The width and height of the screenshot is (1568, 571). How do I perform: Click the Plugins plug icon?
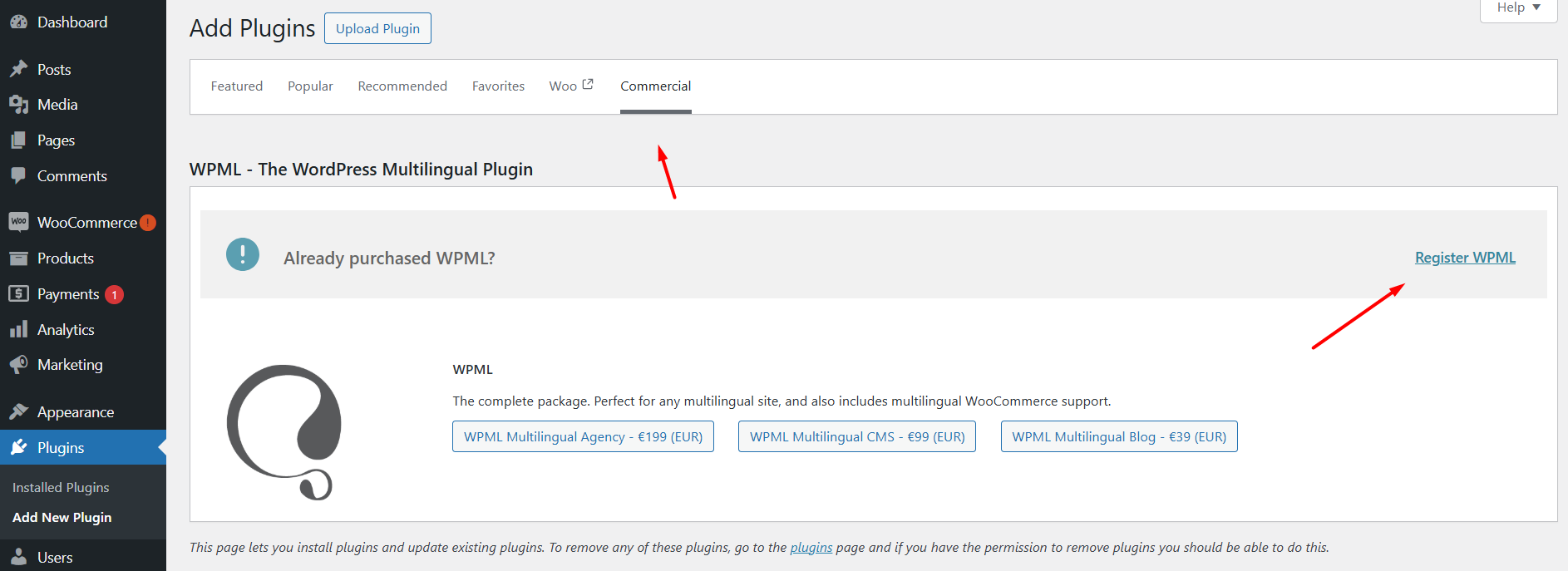(18, 447)
